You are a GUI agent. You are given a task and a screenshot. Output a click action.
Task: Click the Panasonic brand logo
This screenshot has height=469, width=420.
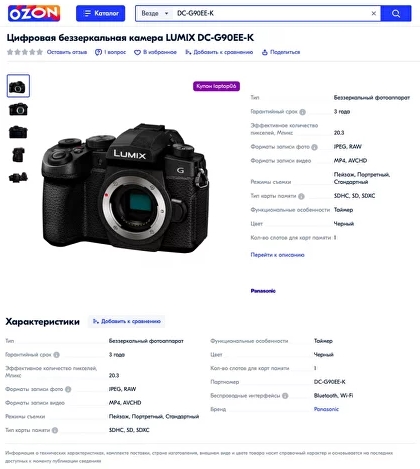pyautogui.click(x=263, y=291)
